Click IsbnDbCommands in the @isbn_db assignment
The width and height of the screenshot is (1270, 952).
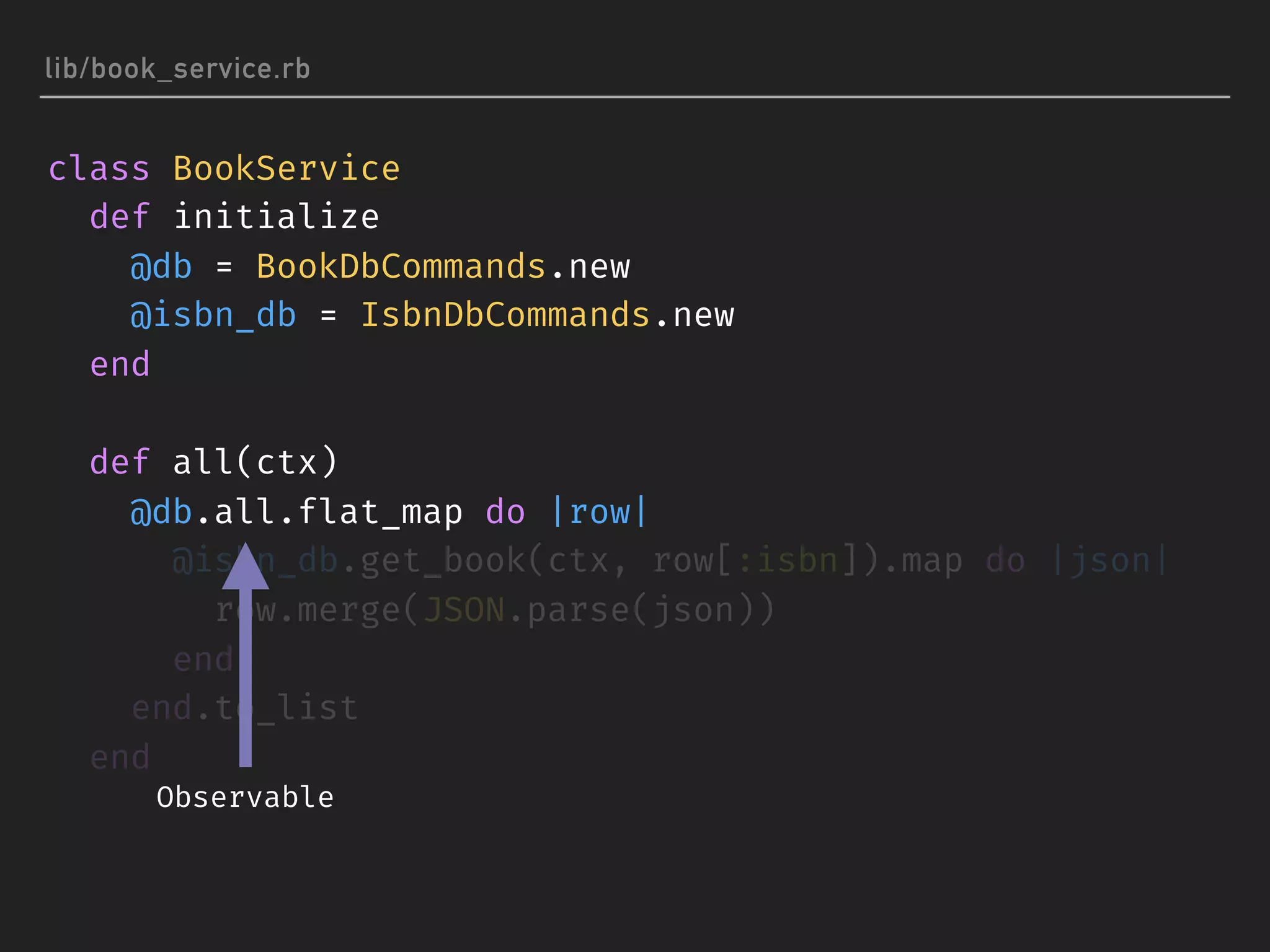(505, 315)
